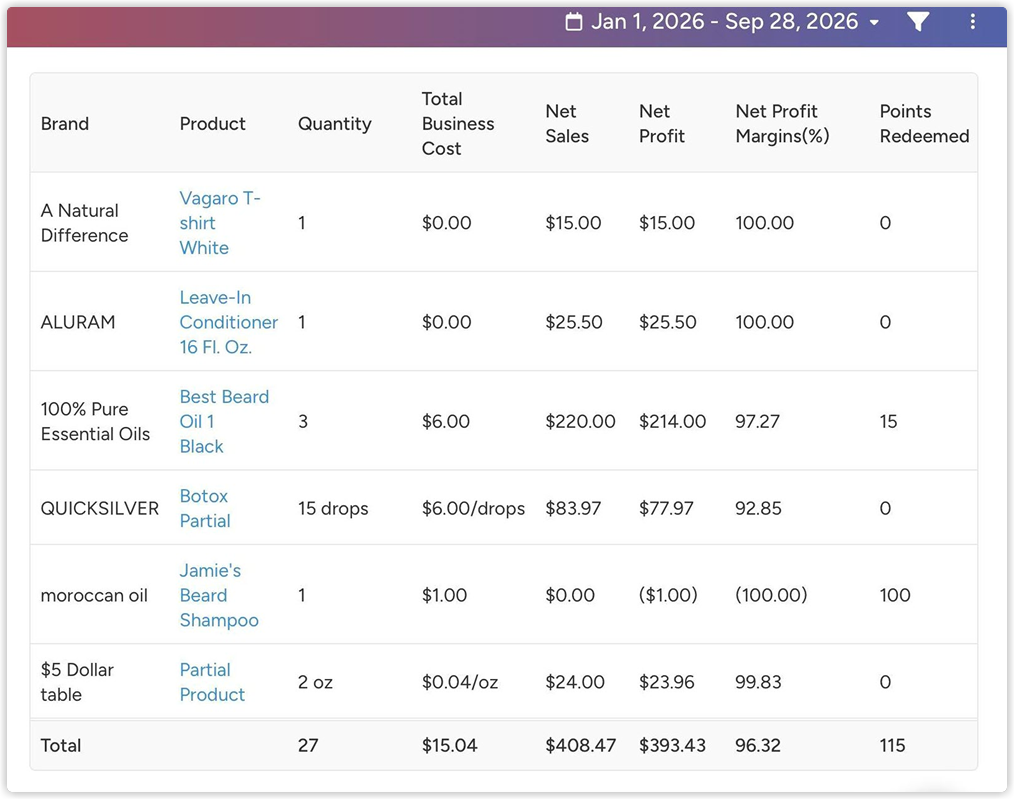Click the Brand column header
The image size is (1015, 800).
pyautogui.click(x=65, y=124)
